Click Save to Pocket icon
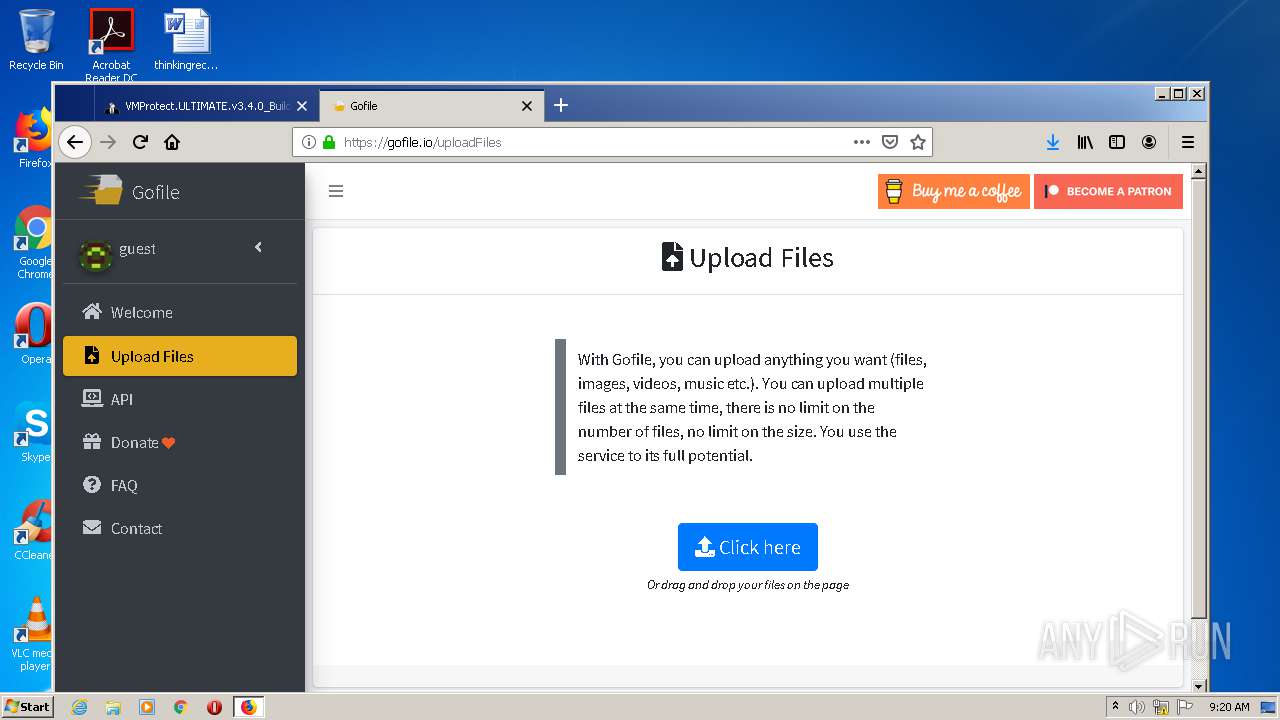The image size is (1280, 720). tap(890, 142)
